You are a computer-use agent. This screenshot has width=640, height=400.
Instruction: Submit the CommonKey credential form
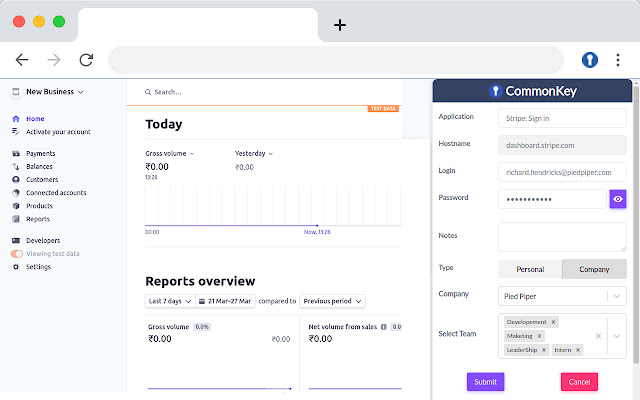click(x=485, y=382)
